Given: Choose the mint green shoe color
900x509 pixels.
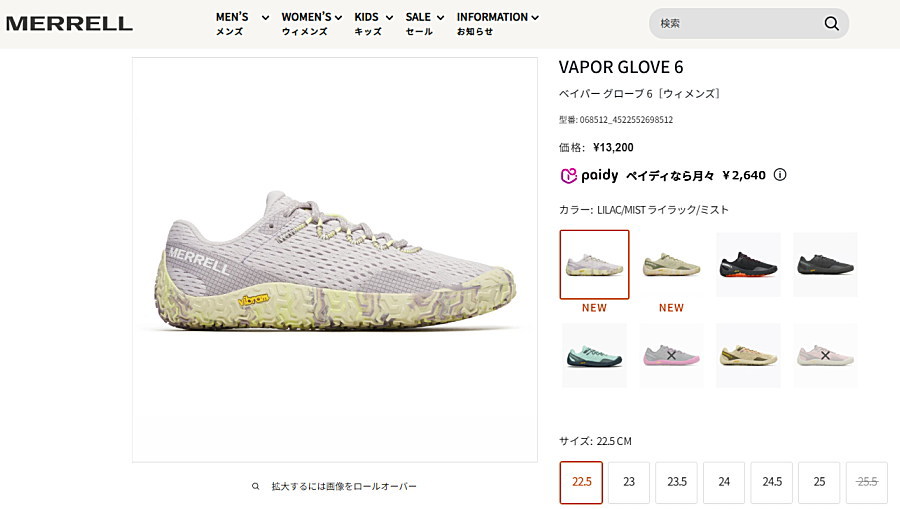Looking at the screenshot, I should [x=594, y=355].
